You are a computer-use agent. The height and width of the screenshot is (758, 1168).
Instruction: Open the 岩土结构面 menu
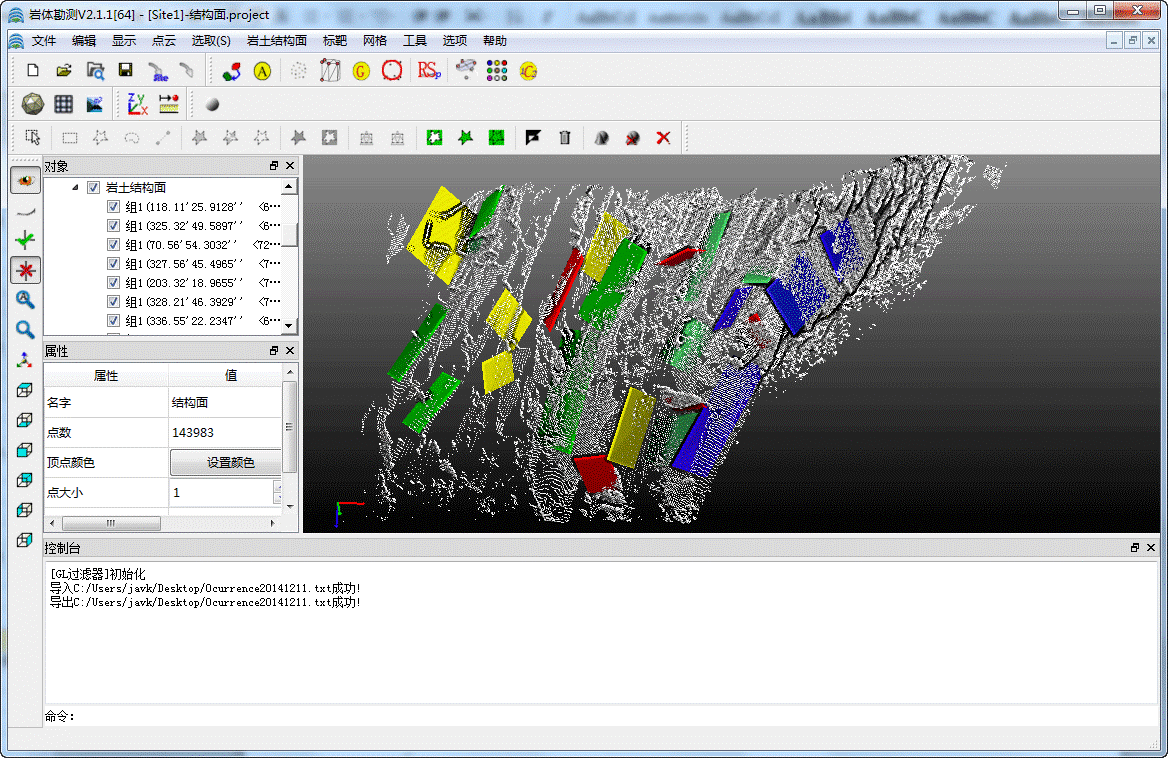coord(276,41)
